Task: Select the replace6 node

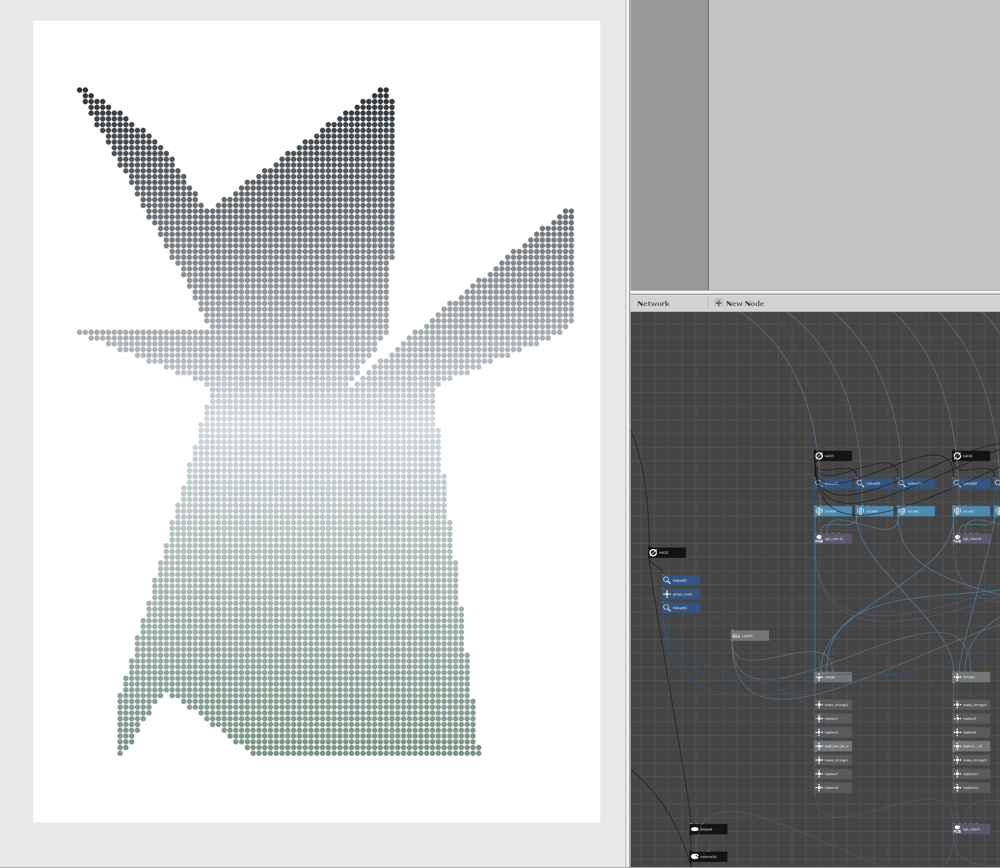Action: (971, 732)
